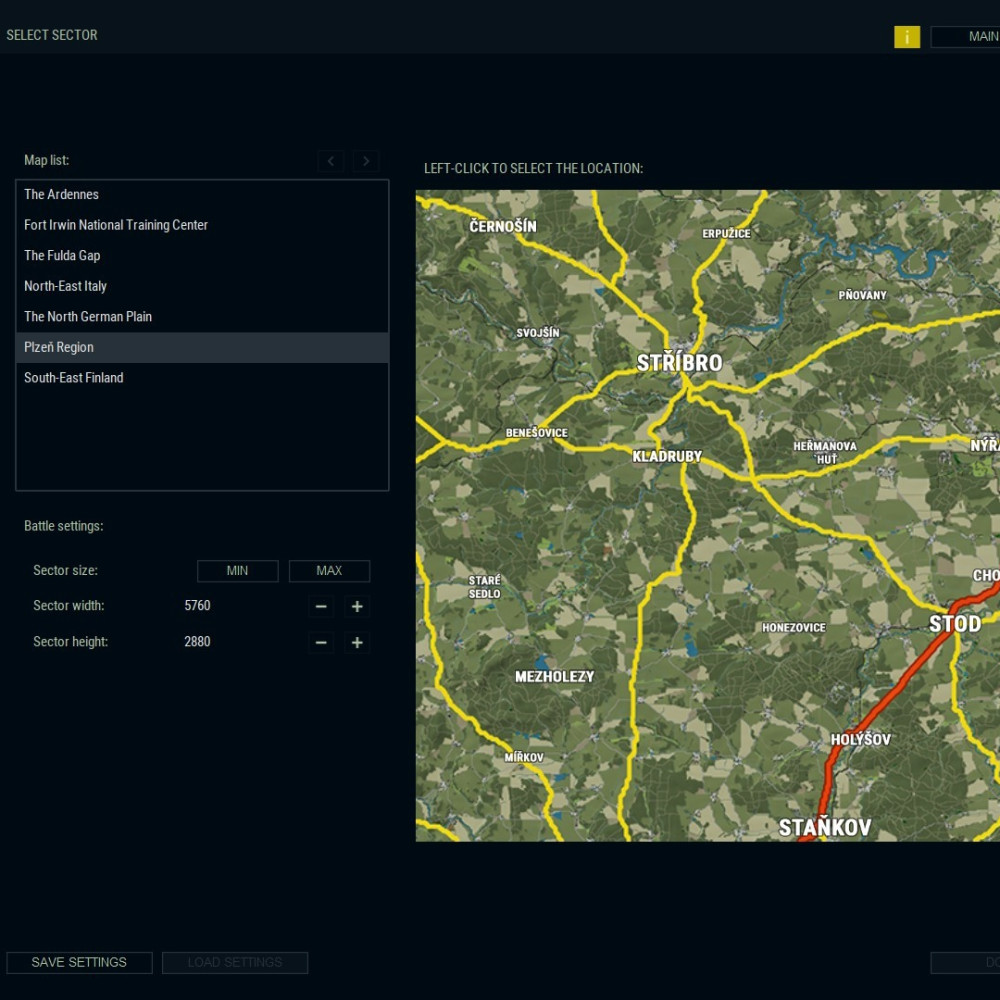Pick North-East Italy from map list
Screen dimensions: 1000x1000
pos(65,286)
